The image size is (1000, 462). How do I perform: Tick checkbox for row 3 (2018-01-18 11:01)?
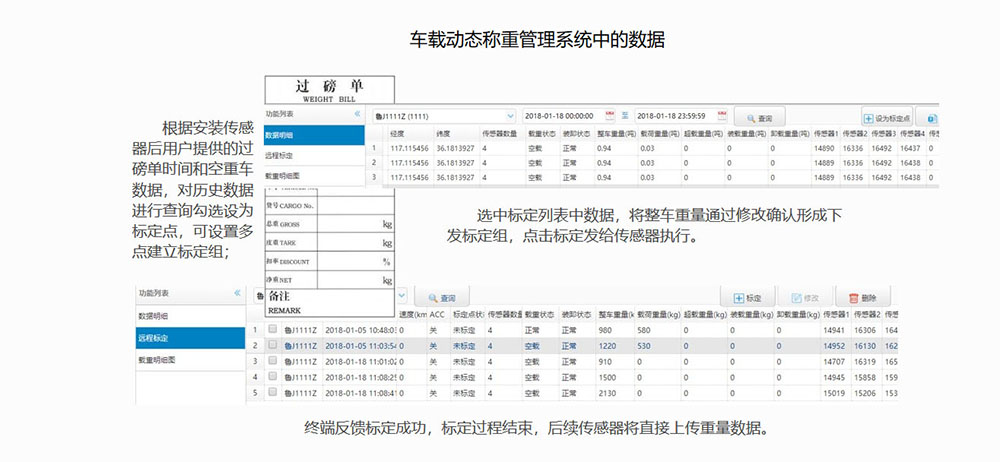[272, 361]
